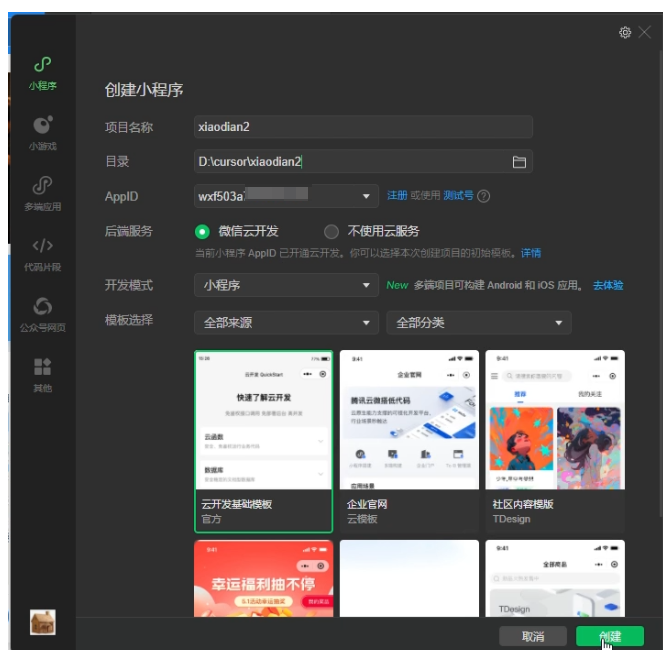The image size is (667, 656).
Task: Choose 不使用云服务 radio option
Action: [371, 231]
